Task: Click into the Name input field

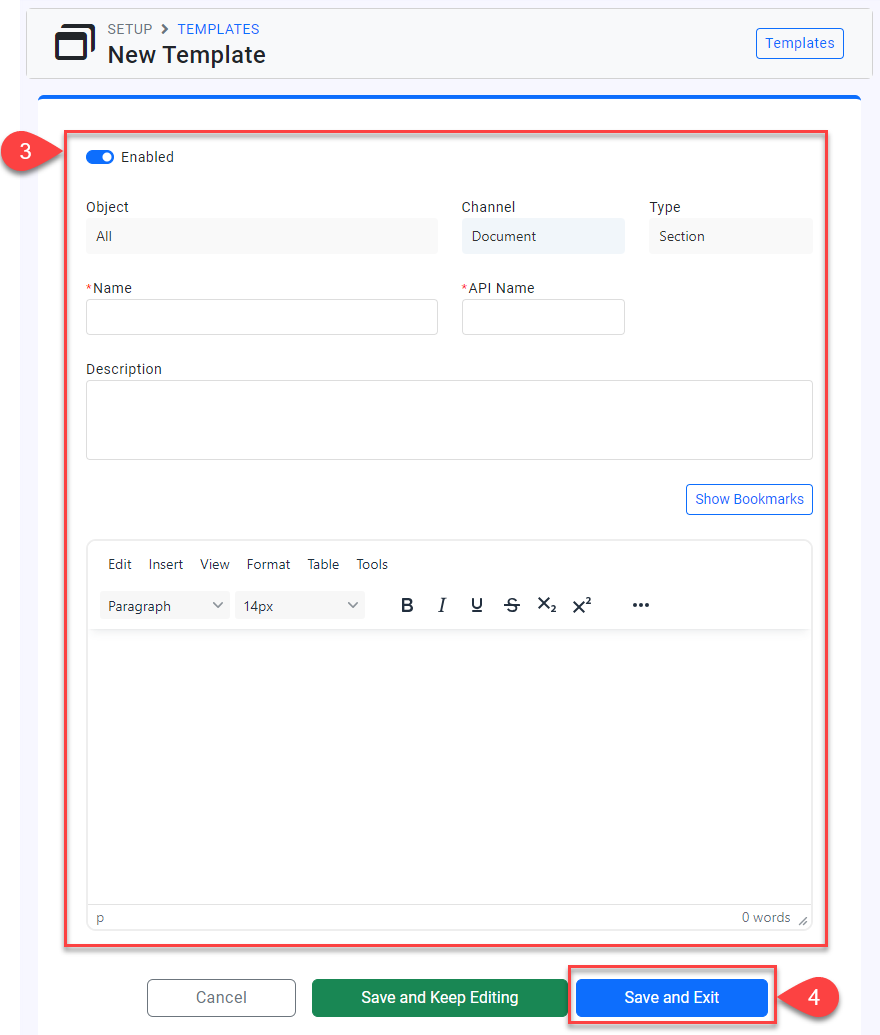Action: click(x=262, y=317)
